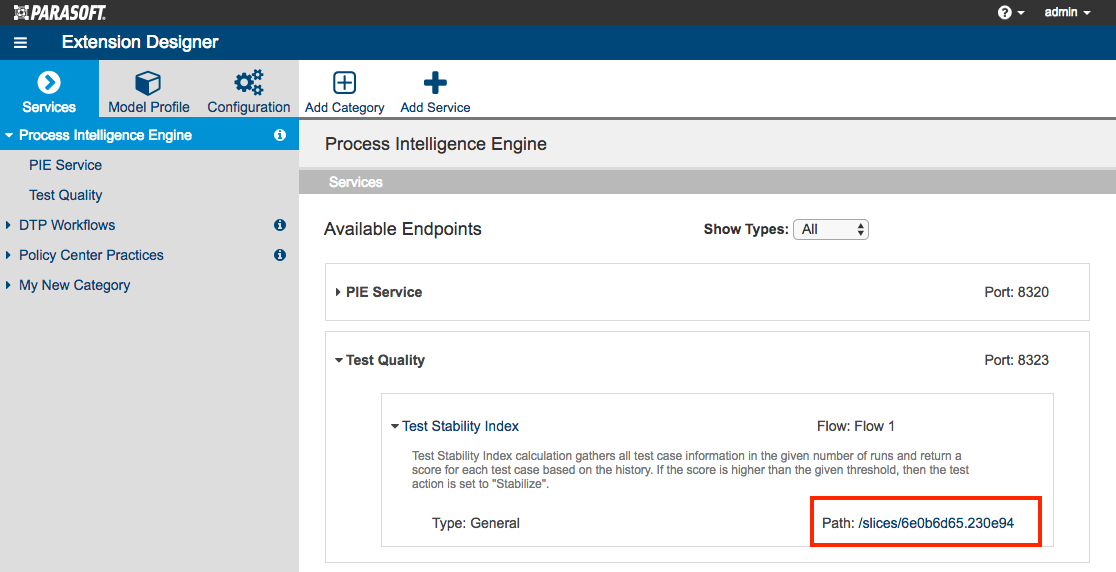Click the Type: General text
The image size is (1116, 572).
pyautogui.click(x=475, y=523)
